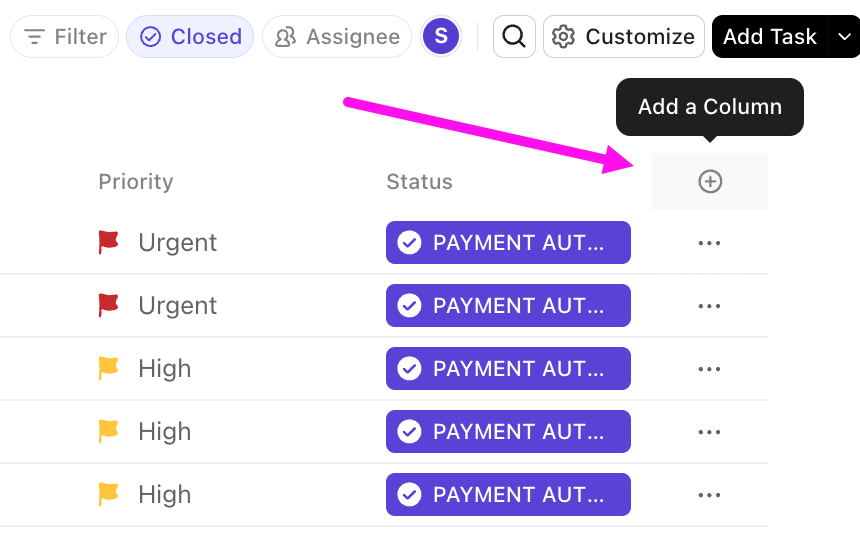860x558 pixels.
Task: Click the plus icon to add a column
Action: pos(710,181)
